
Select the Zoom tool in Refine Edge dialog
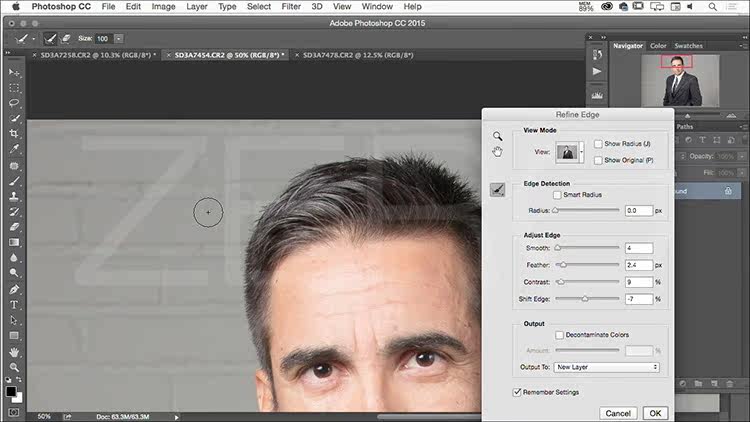point(497,136)
